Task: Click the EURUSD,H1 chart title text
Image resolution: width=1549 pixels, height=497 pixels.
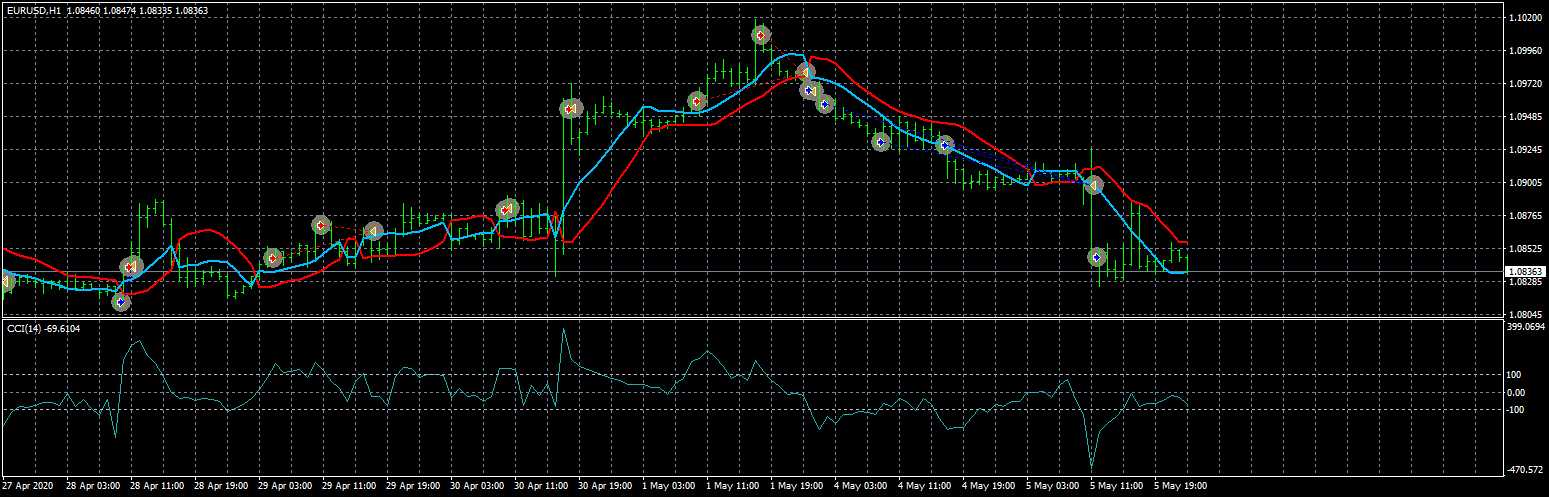Action: [34, 10]
